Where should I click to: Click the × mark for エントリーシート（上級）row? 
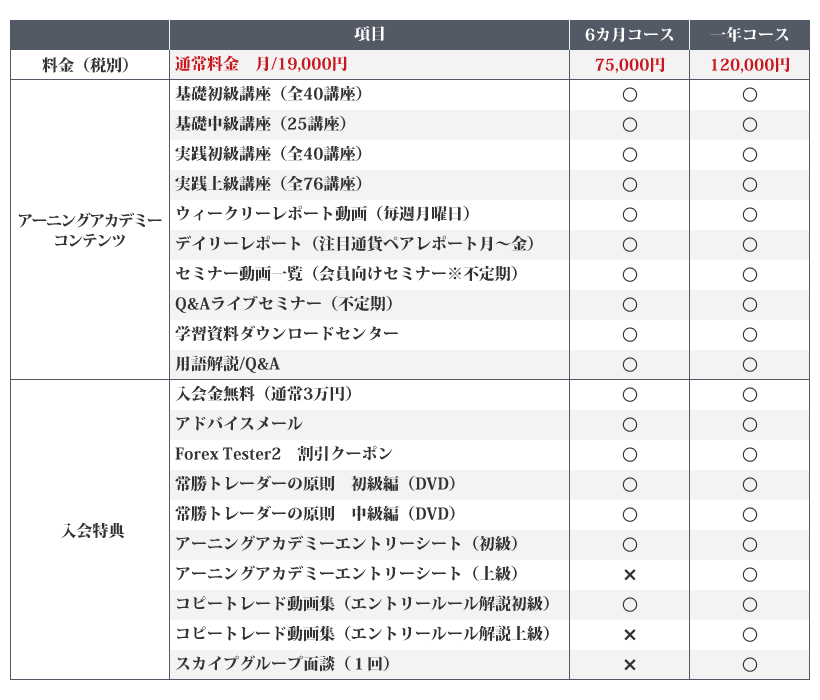point(629,575)
